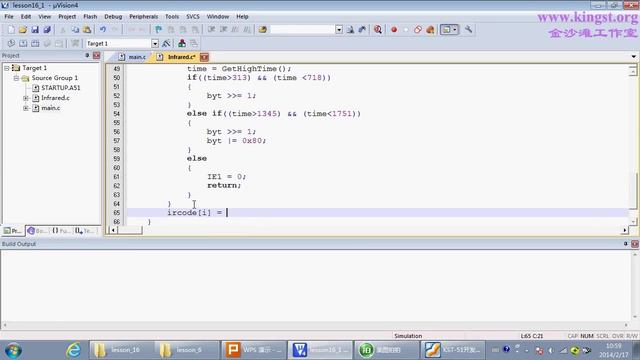The width and height of the screenshot is (640, 360).
Task: Switch to the Infrared.c* editor tab
Action: coord(177,57)
